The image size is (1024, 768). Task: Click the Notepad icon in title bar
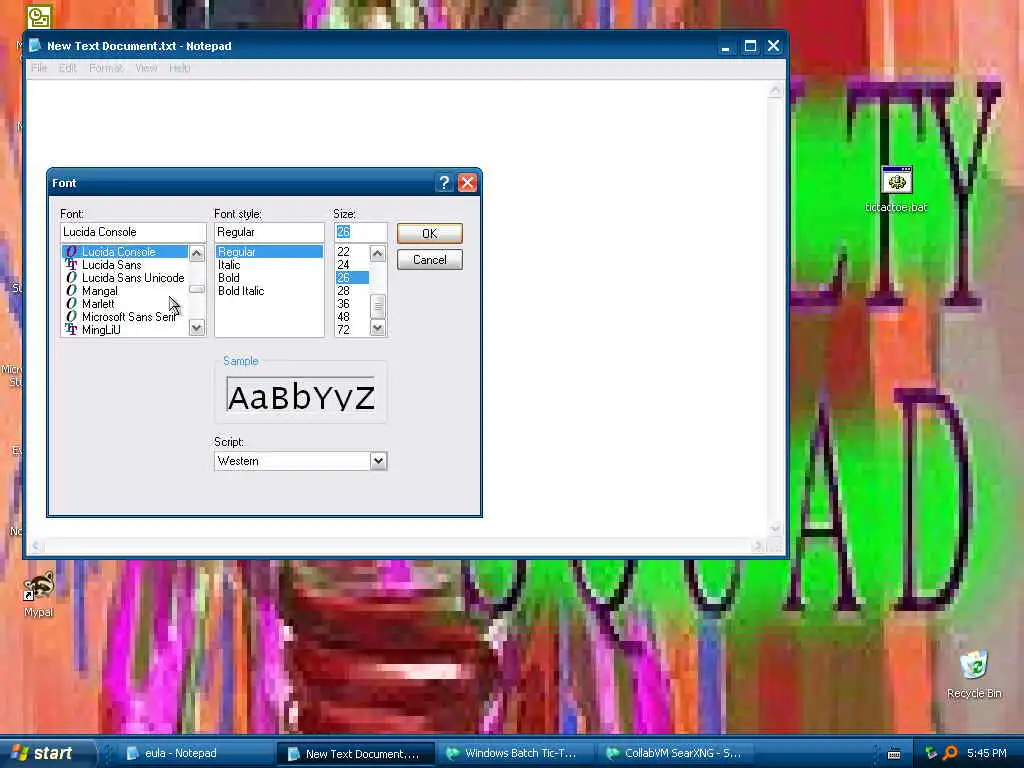pyautogui.click(x=35, y=46)
